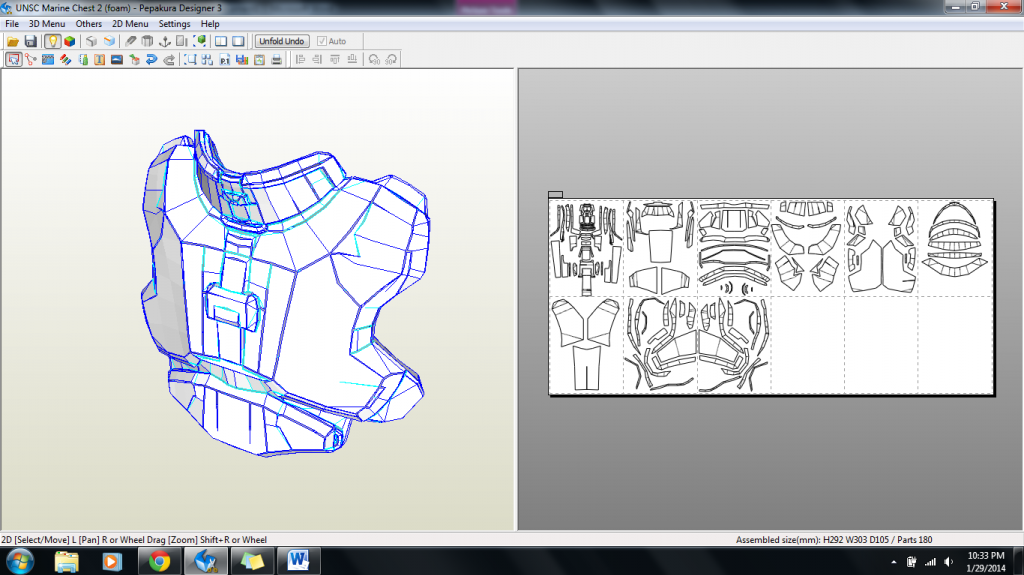
Task: Open File Explorer from taskbar
Action: point(66,561)
